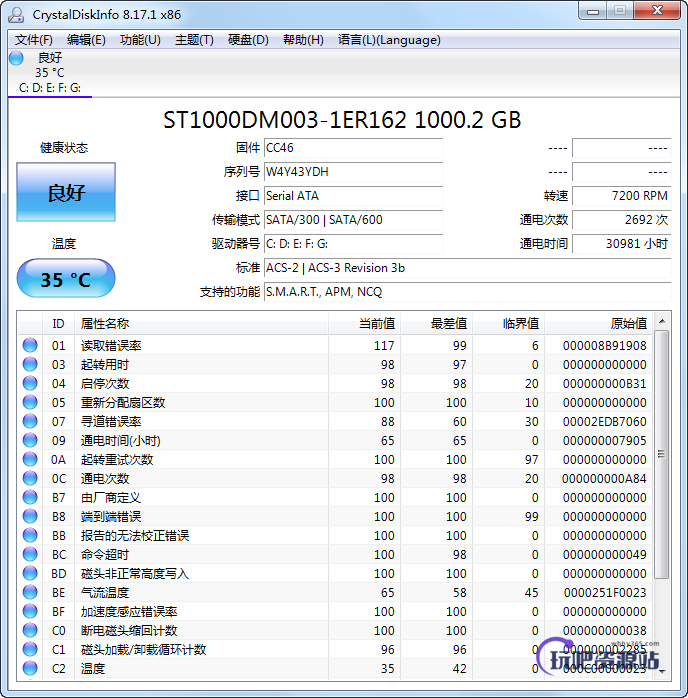Open the 功能(U) menu
Screen dimensions: 688x698
click(140, 40)
